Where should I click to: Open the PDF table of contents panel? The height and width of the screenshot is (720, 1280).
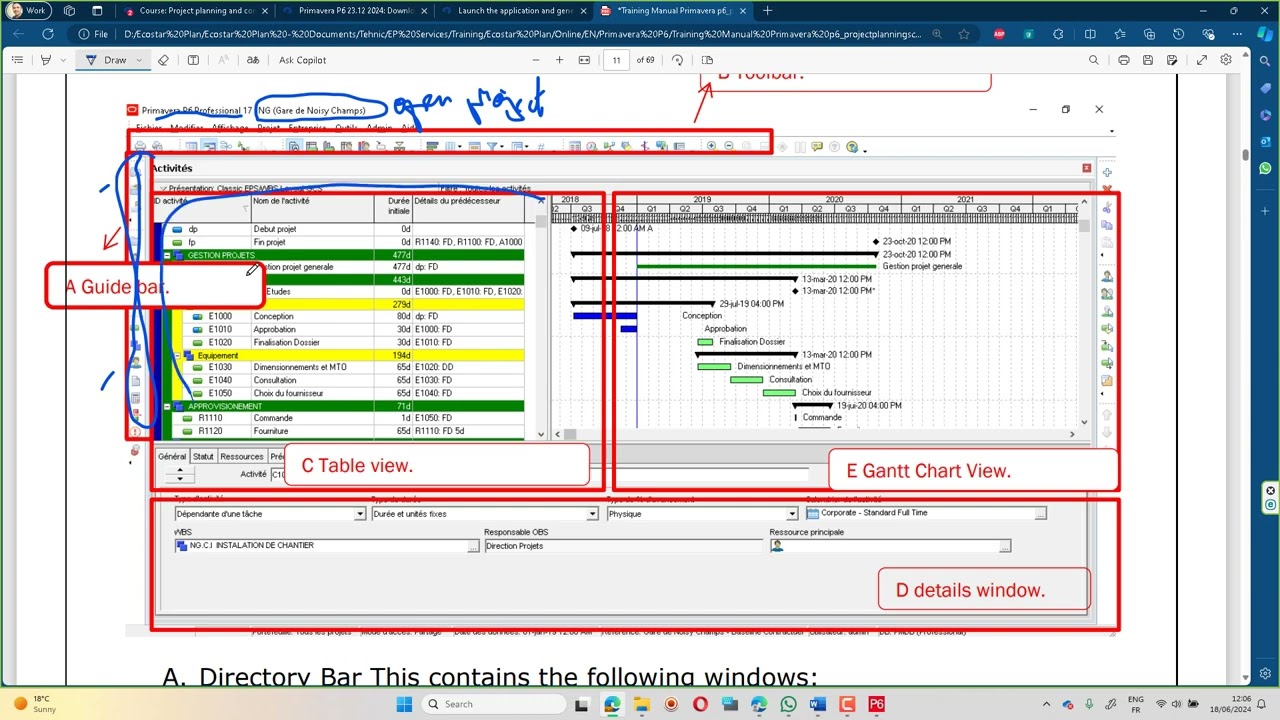[x=17, y=60]
